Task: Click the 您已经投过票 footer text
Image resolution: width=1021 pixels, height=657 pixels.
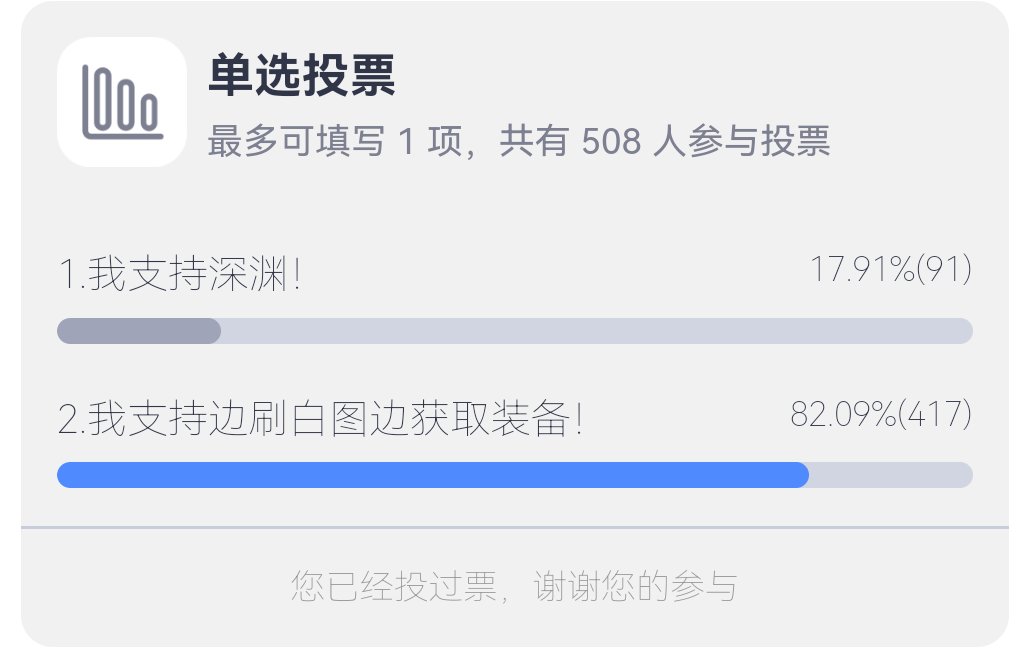Action: coord(393,586)
